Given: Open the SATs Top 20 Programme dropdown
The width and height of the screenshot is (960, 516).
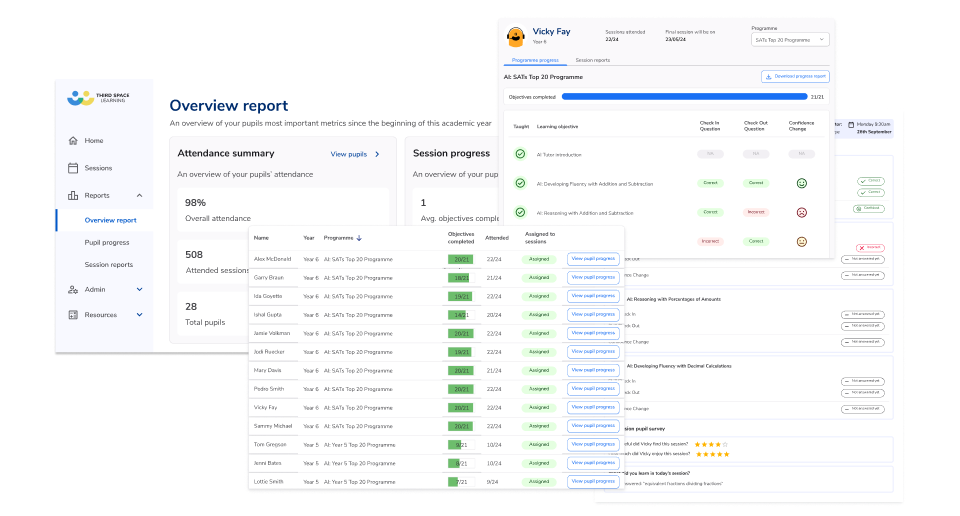Looking at the screenshot, I should (x=789, y=39).
